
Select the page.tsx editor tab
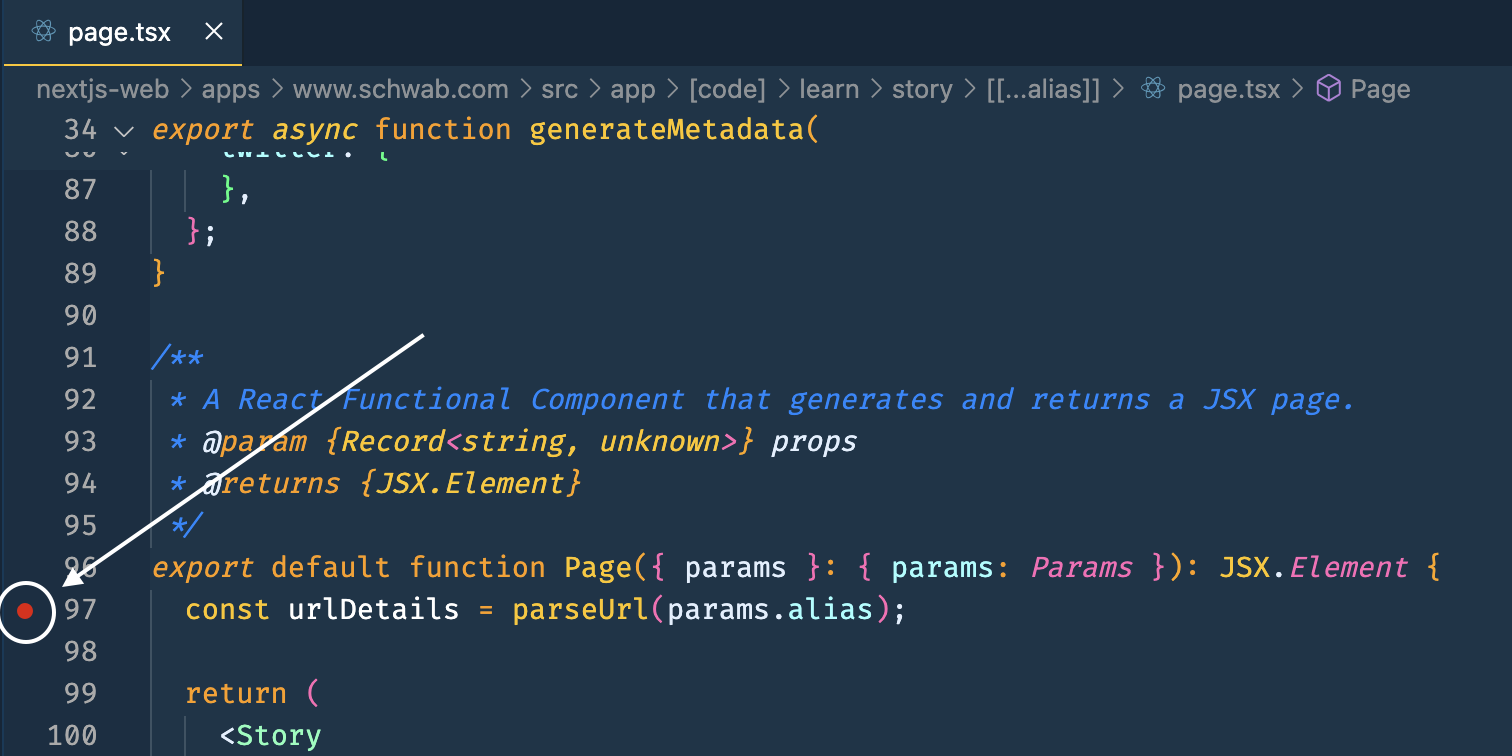(x=120, y=31)
